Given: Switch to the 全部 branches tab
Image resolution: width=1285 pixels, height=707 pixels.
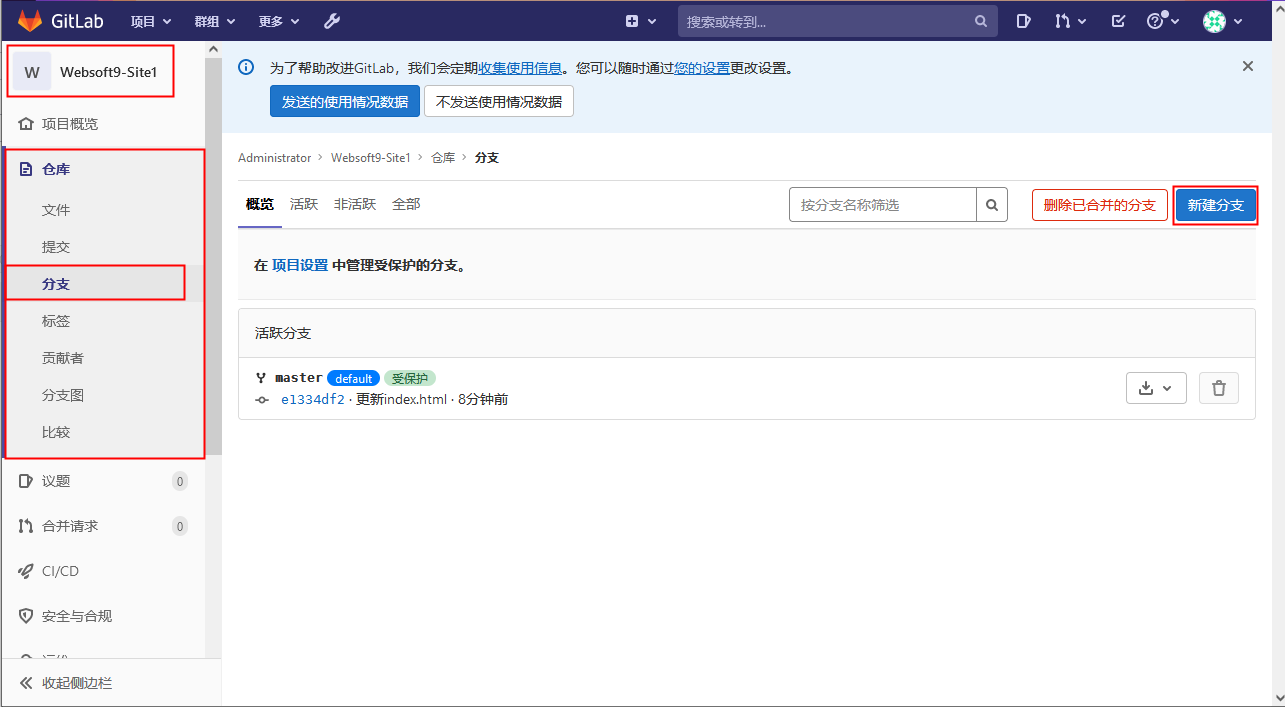Looking at the screenshot, I should pyautogui.click(x=406, y=204).
